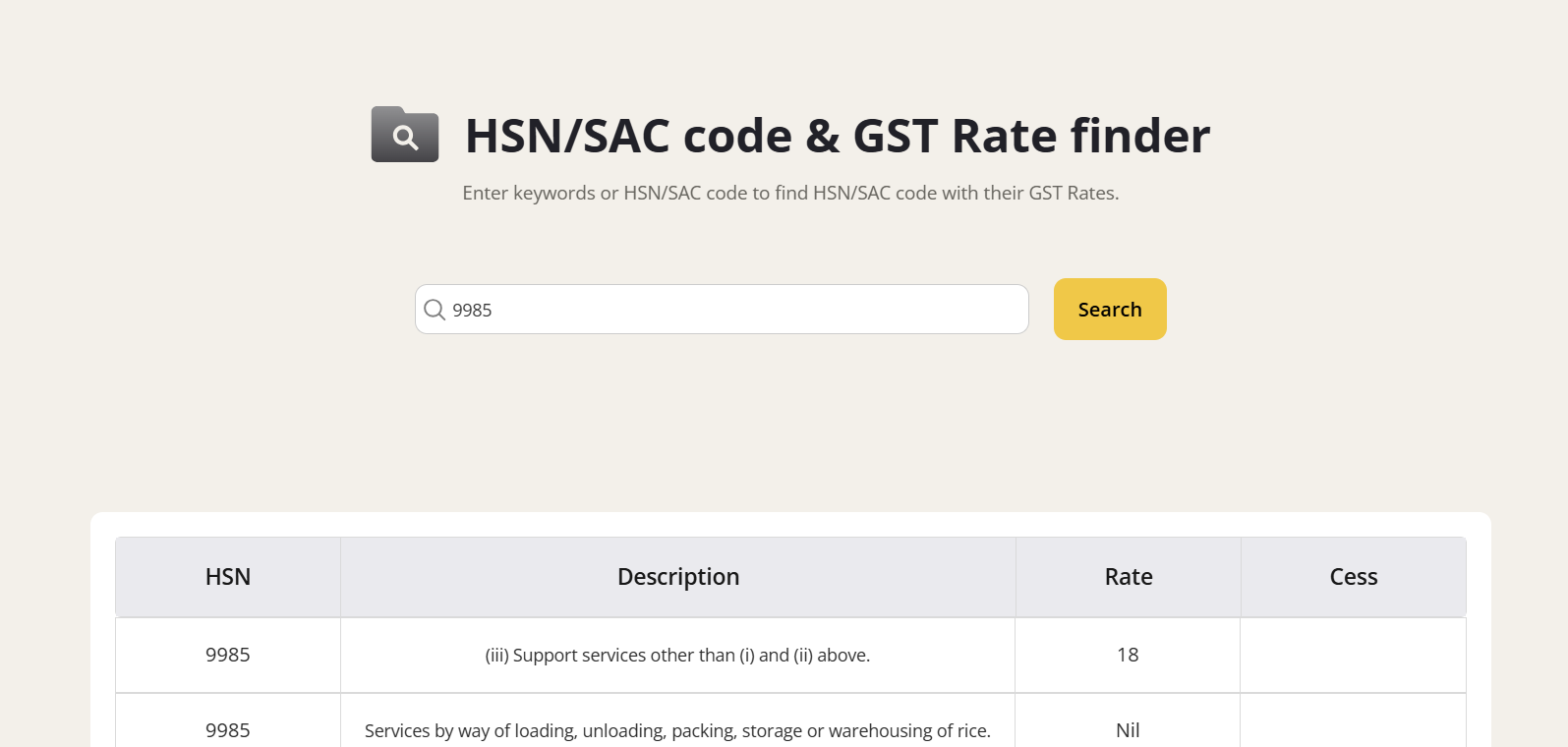Click HSN code 9985 in second row
Image resolution: width=1568 pixels, height=747 pixels.
[x=228, y=730]
